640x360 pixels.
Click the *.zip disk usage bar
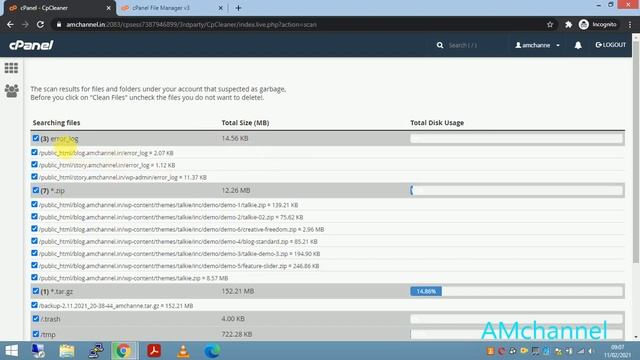pyautogui.click(x=517, y=190)
